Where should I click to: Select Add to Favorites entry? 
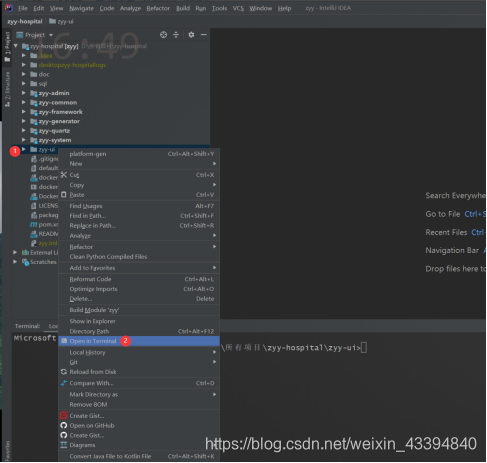pyautogui.click(x=139, y=268)
